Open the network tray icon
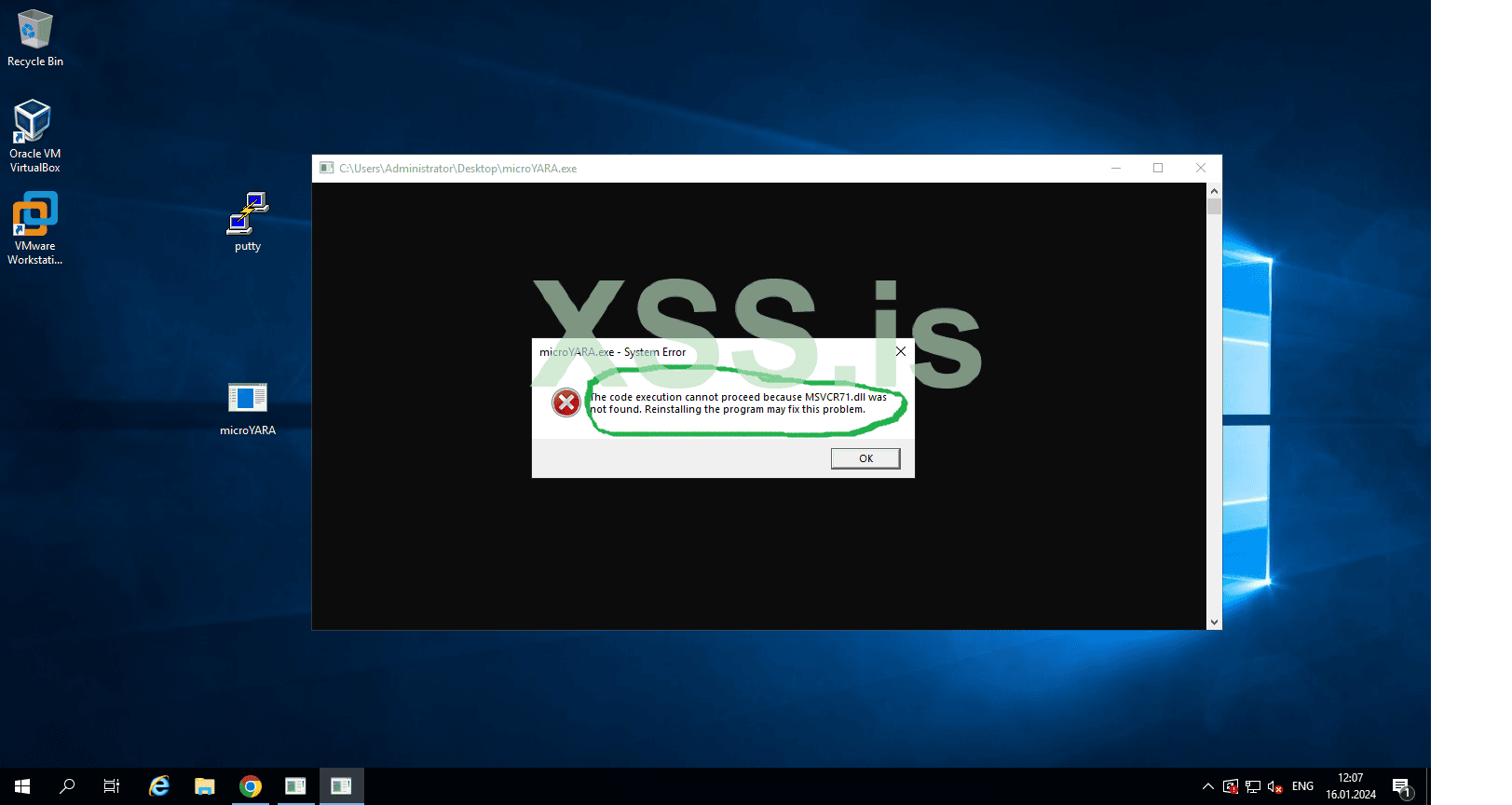This screenshot has height=805, width=1512. tap(1253, 786)
